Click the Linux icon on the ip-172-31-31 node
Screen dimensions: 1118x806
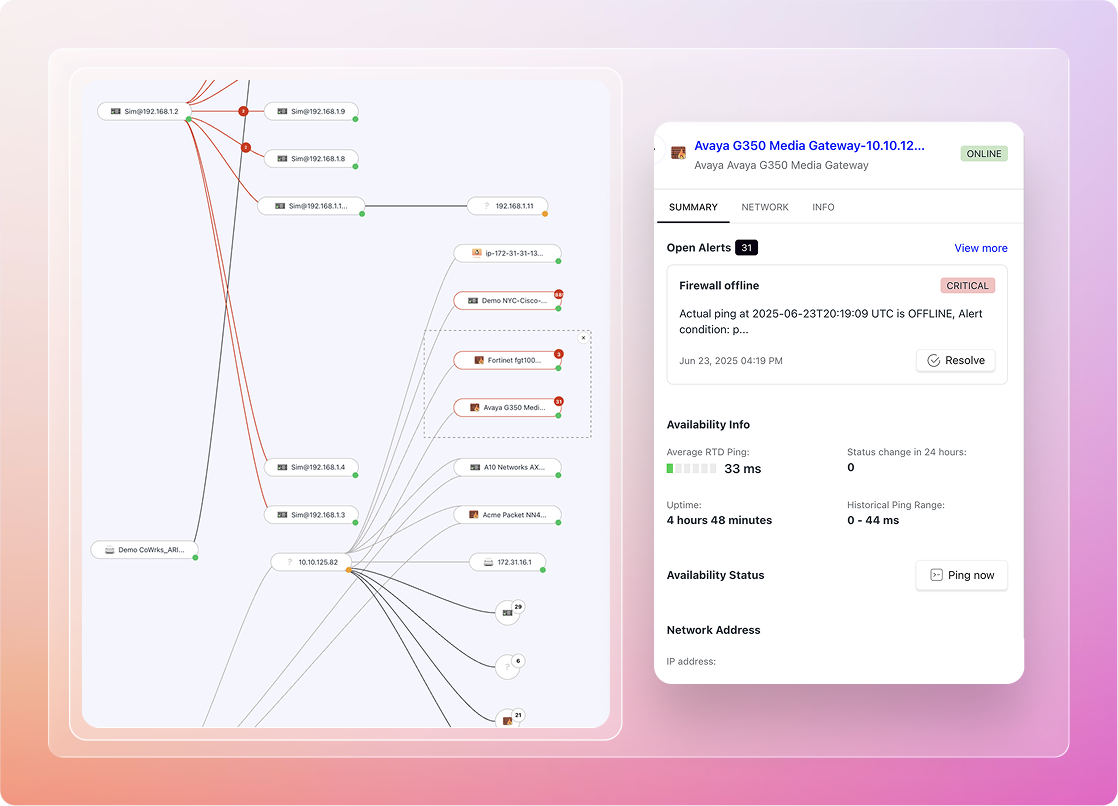[x=476, y=253]
